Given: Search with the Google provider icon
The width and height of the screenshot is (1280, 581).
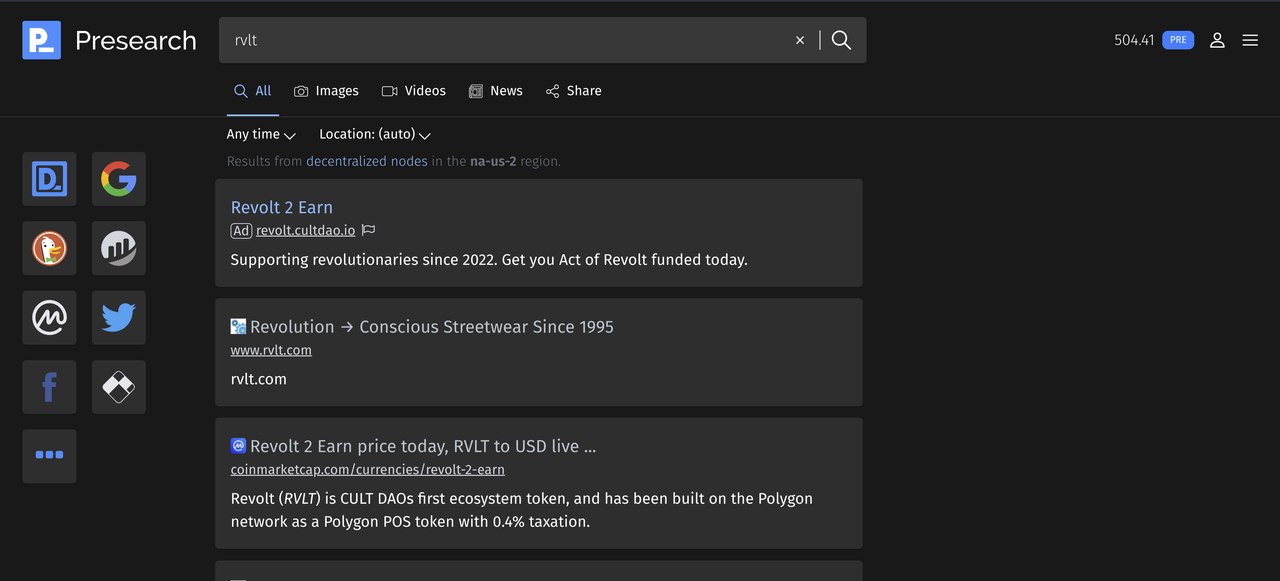Looking at the screenshot, I should pos(119,179).
